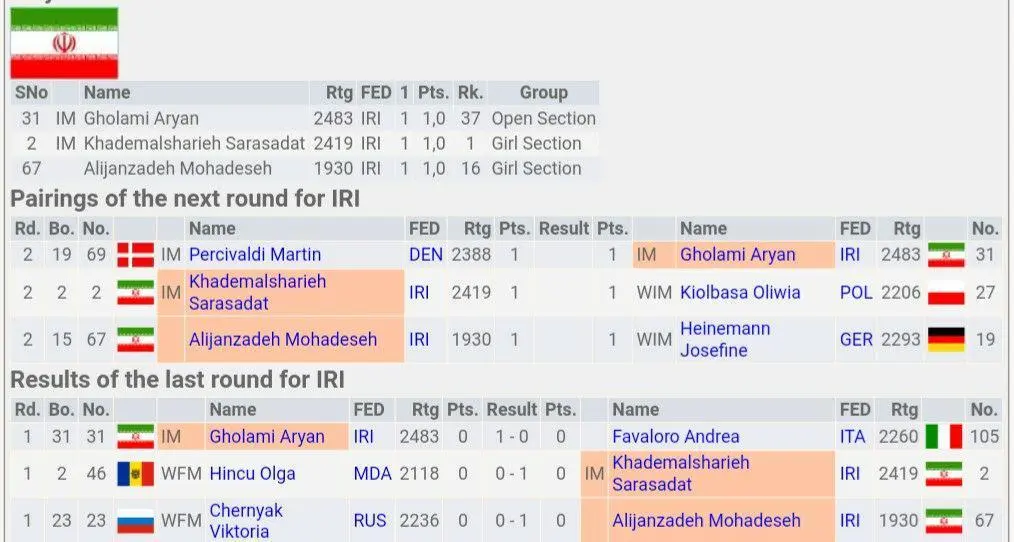Viewport: 1014px width, 542px height.
Task: Open Percivaldi Martin's player page
Action: [255, 254]
